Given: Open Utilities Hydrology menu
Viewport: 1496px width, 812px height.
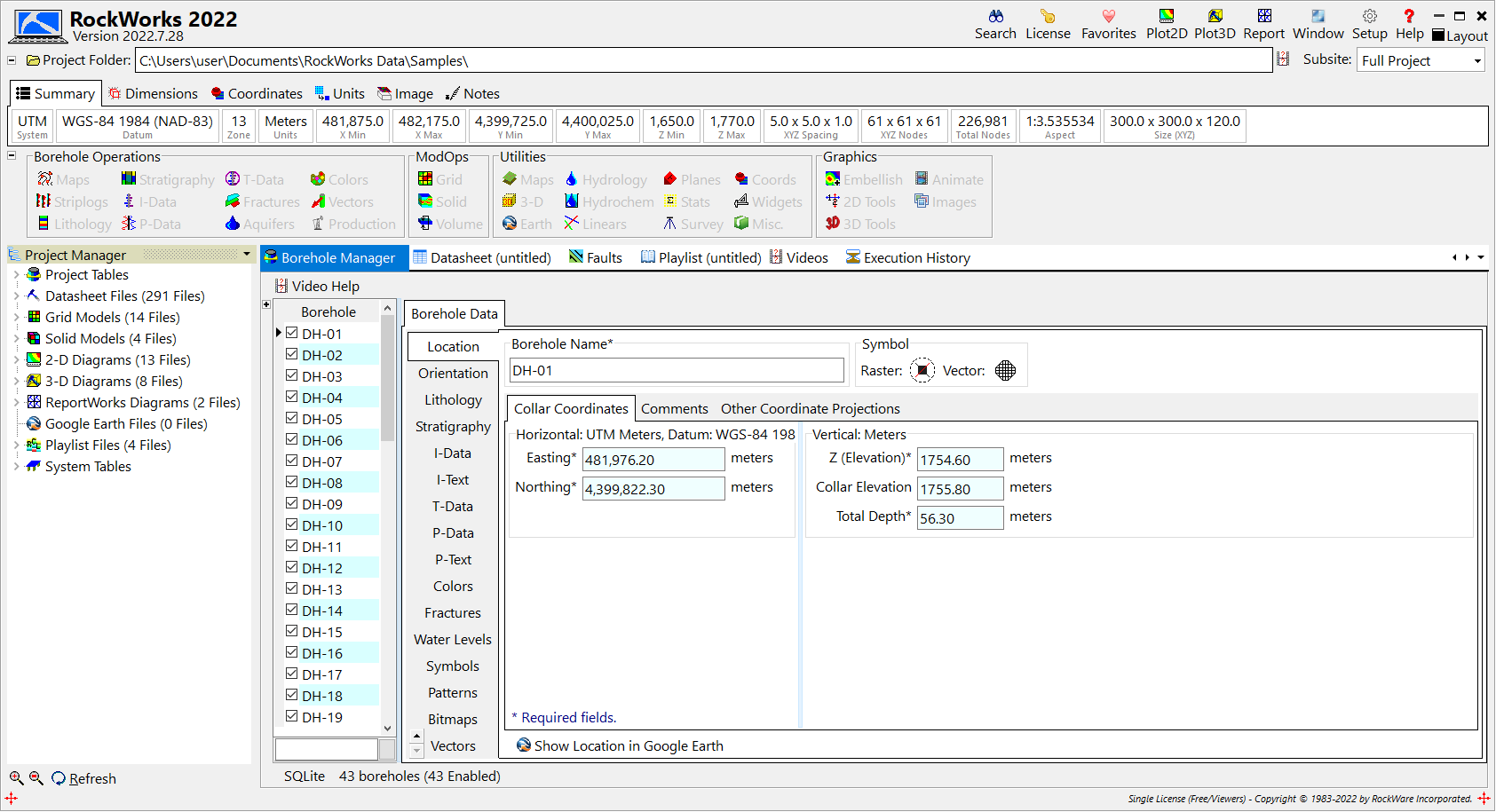Looking at the screenshot, I should tap(606, 179).
